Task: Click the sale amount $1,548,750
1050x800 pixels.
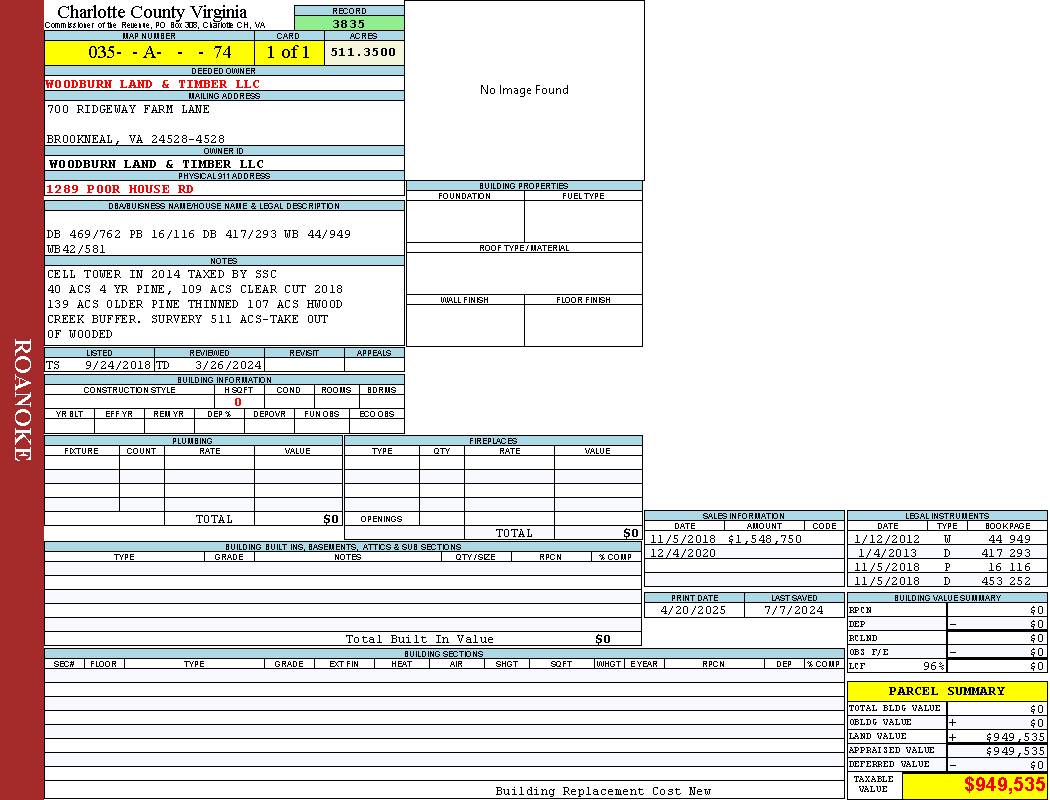Action: click(x=764, y=539)
